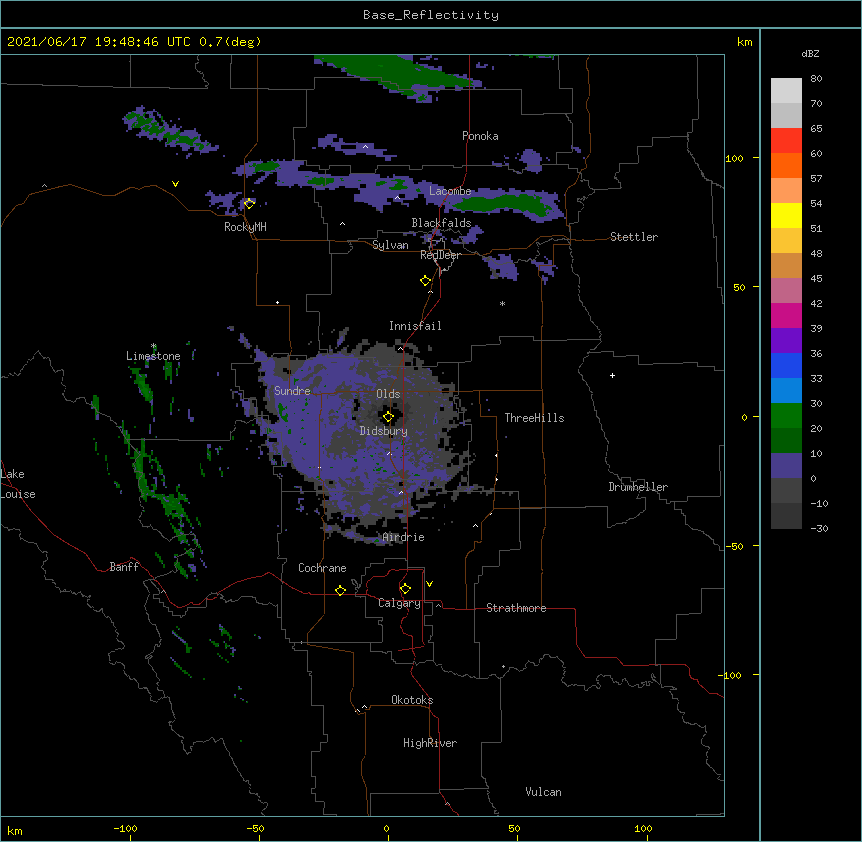
Task: Click the Banff label
Action: pyautogui.click(x=124, y=567)
